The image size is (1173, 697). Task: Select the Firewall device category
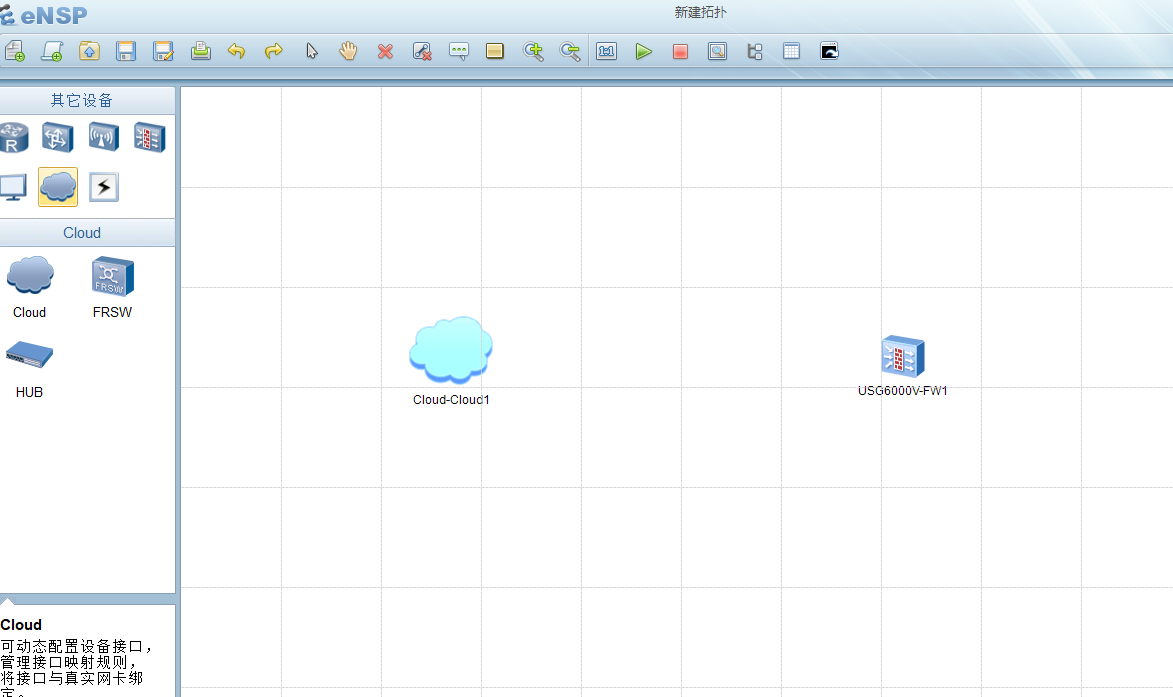coord(149,137)
